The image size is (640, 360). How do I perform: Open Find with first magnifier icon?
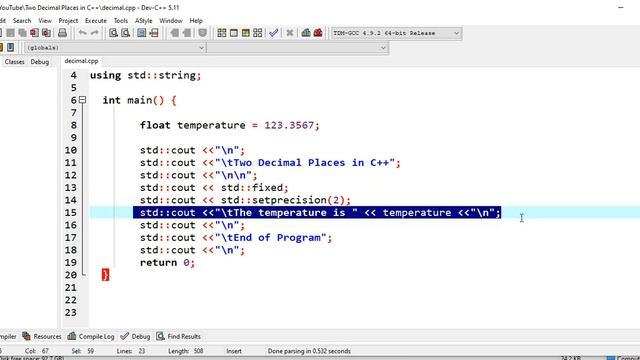[x=113, y=33]
